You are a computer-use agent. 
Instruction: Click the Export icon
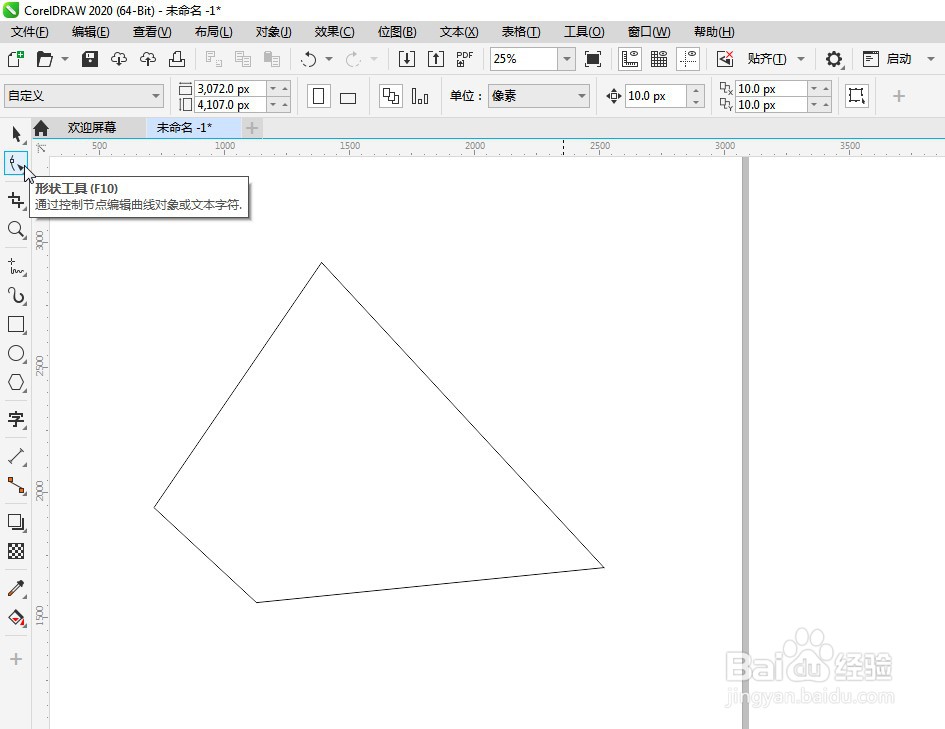(x=436, y=58)
